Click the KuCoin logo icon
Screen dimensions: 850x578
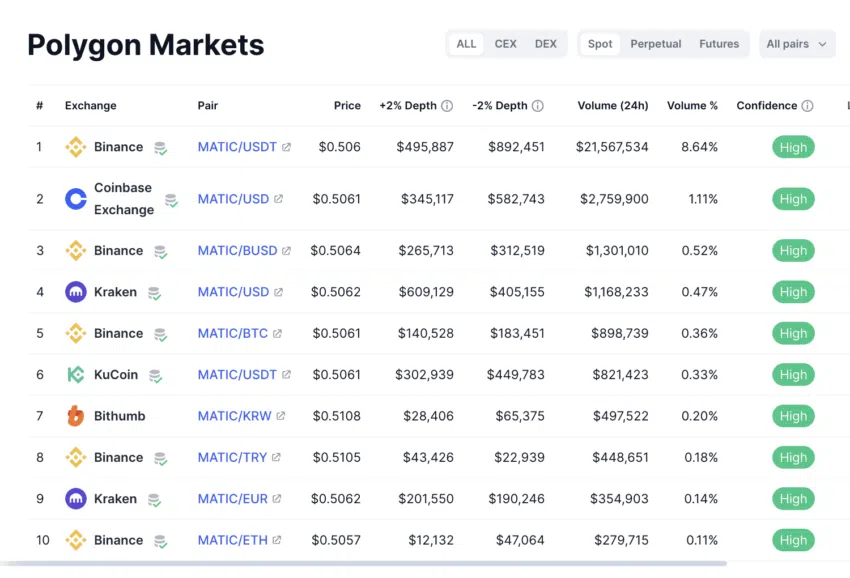point(76,375)
